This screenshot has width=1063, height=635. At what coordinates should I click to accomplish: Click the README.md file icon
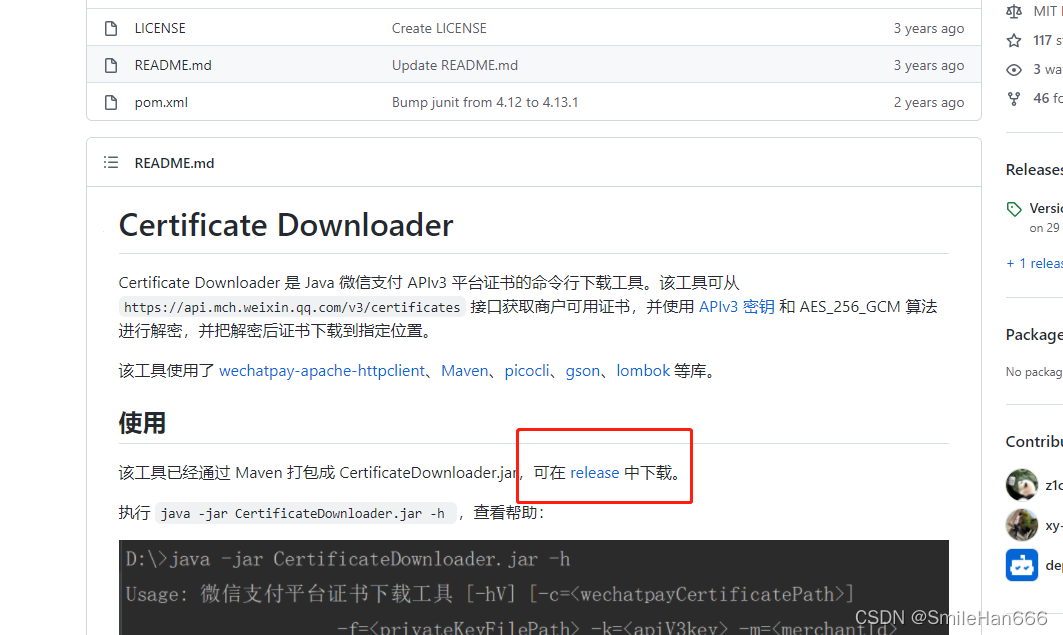pos(111,65)
